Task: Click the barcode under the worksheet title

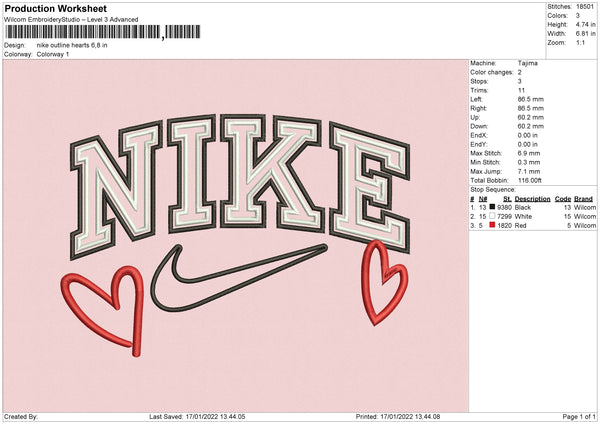Action: (103, 32)
